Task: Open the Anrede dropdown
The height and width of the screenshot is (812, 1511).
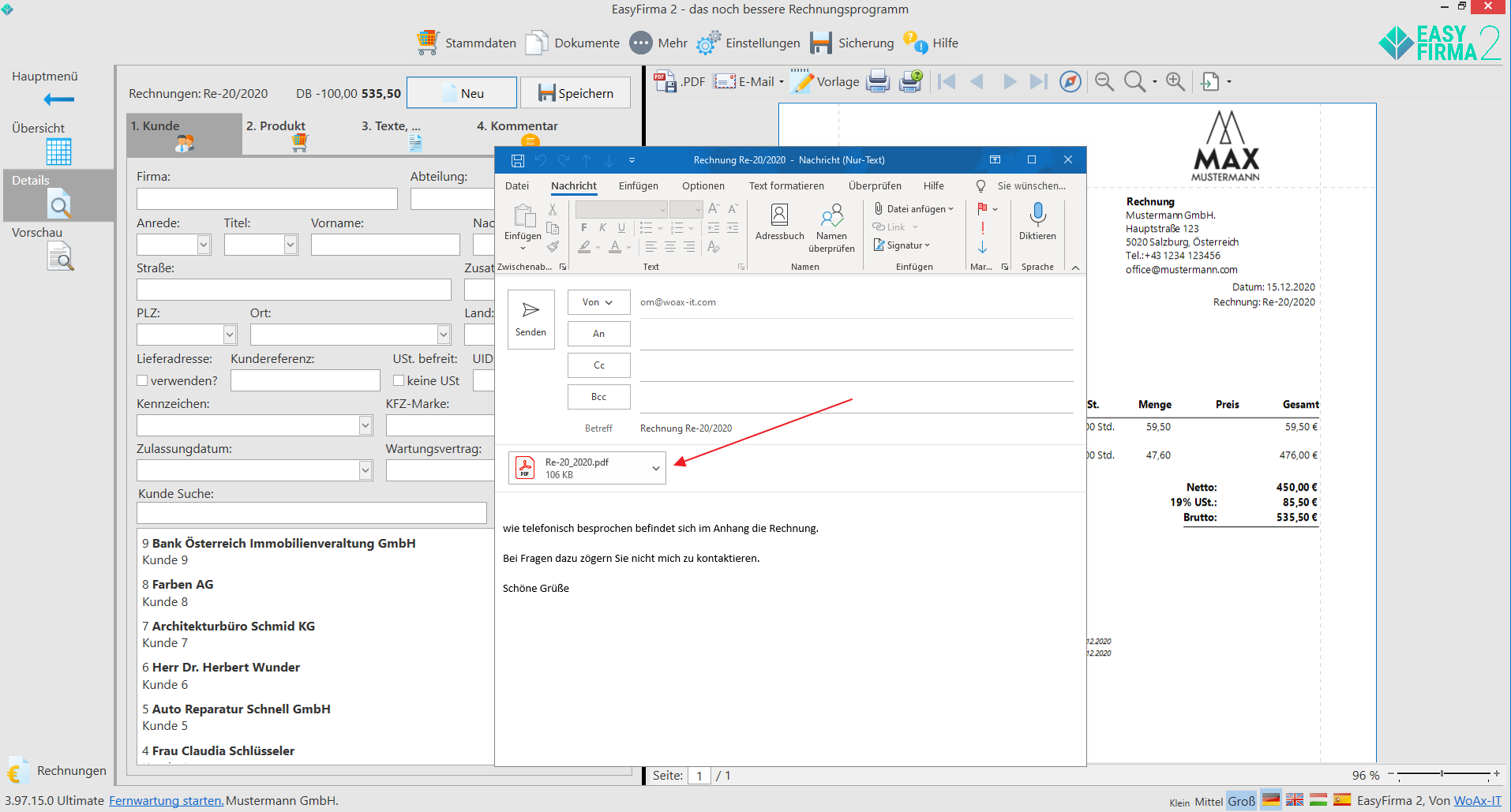Action: pyautogui.click(x=204, y=245)
